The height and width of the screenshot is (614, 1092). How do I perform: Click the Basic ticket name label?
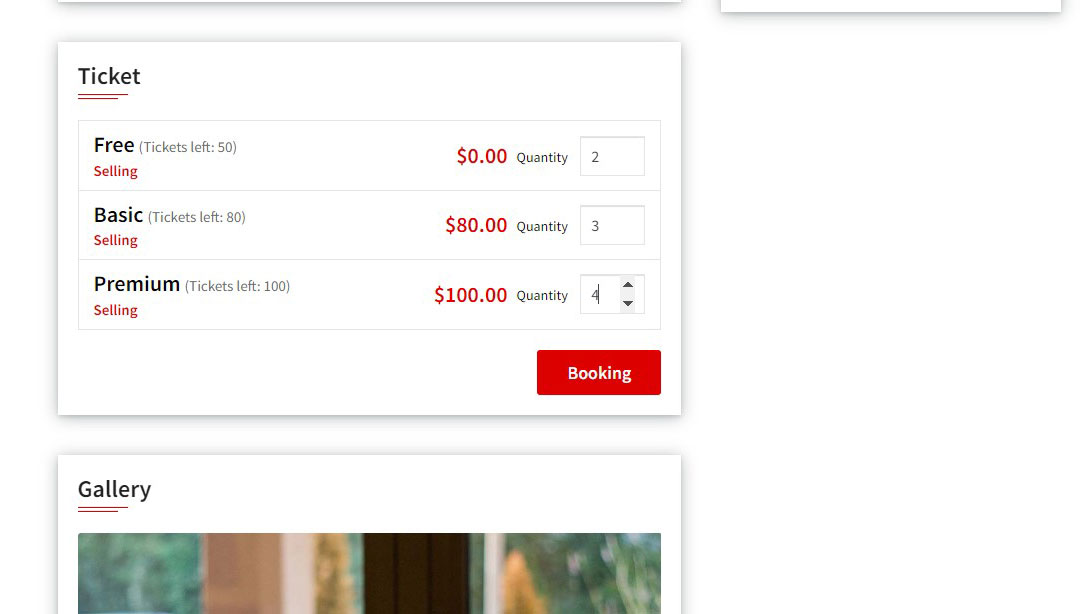pyautogui.click(x=118, y=215)
